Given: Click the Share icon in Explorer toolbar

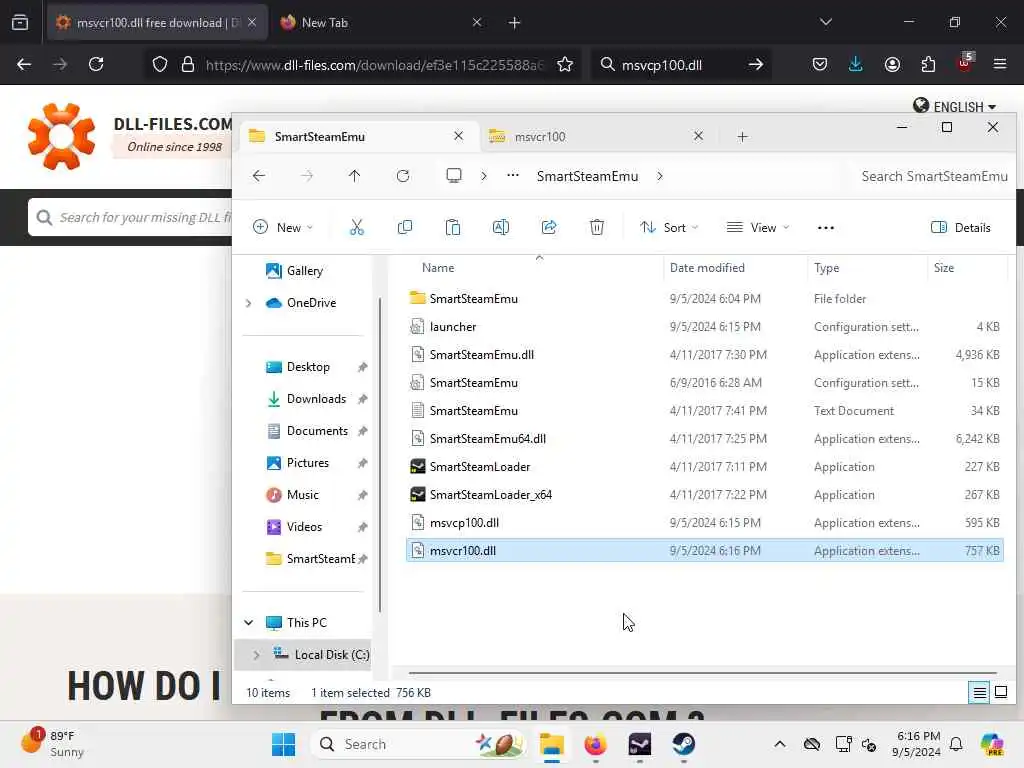Looking at the screenshot, I should click(549, 227).
